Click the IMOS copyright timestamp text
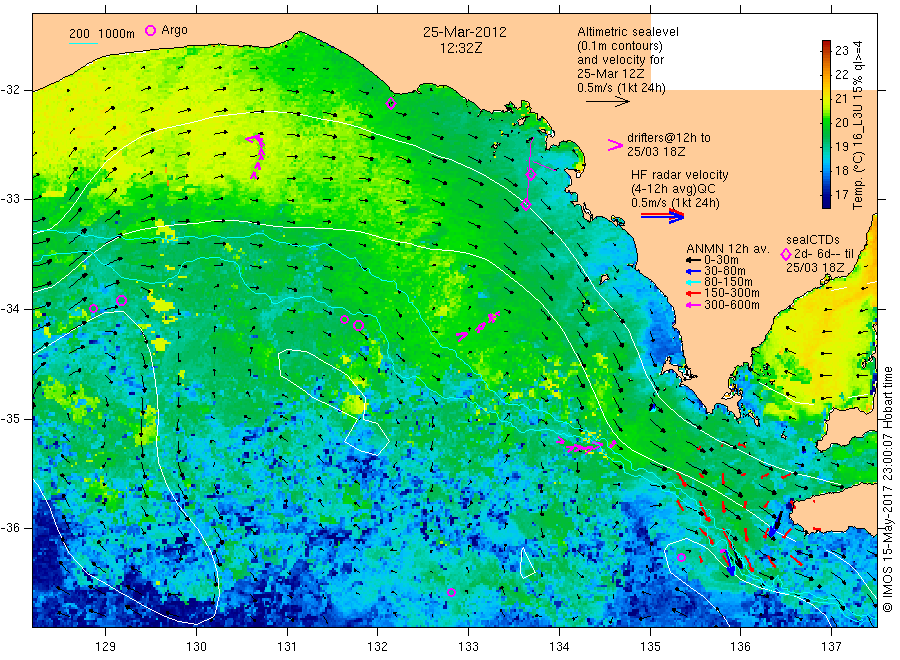900x660 pixels. pos(887,489)
